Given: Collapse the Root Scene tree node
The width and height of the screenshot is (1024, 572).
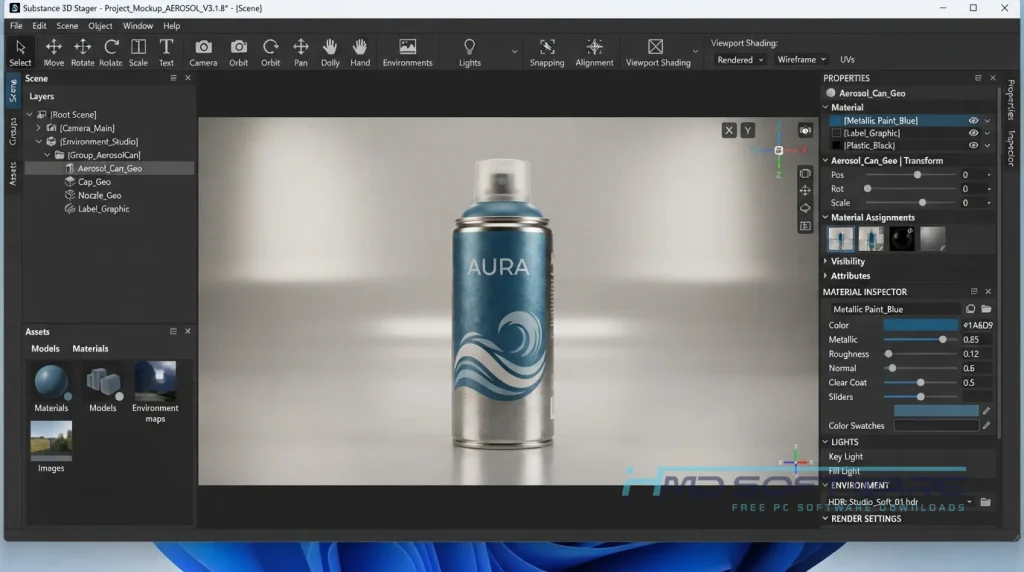Looking at the screenshot, I should (x=29, y=114).
